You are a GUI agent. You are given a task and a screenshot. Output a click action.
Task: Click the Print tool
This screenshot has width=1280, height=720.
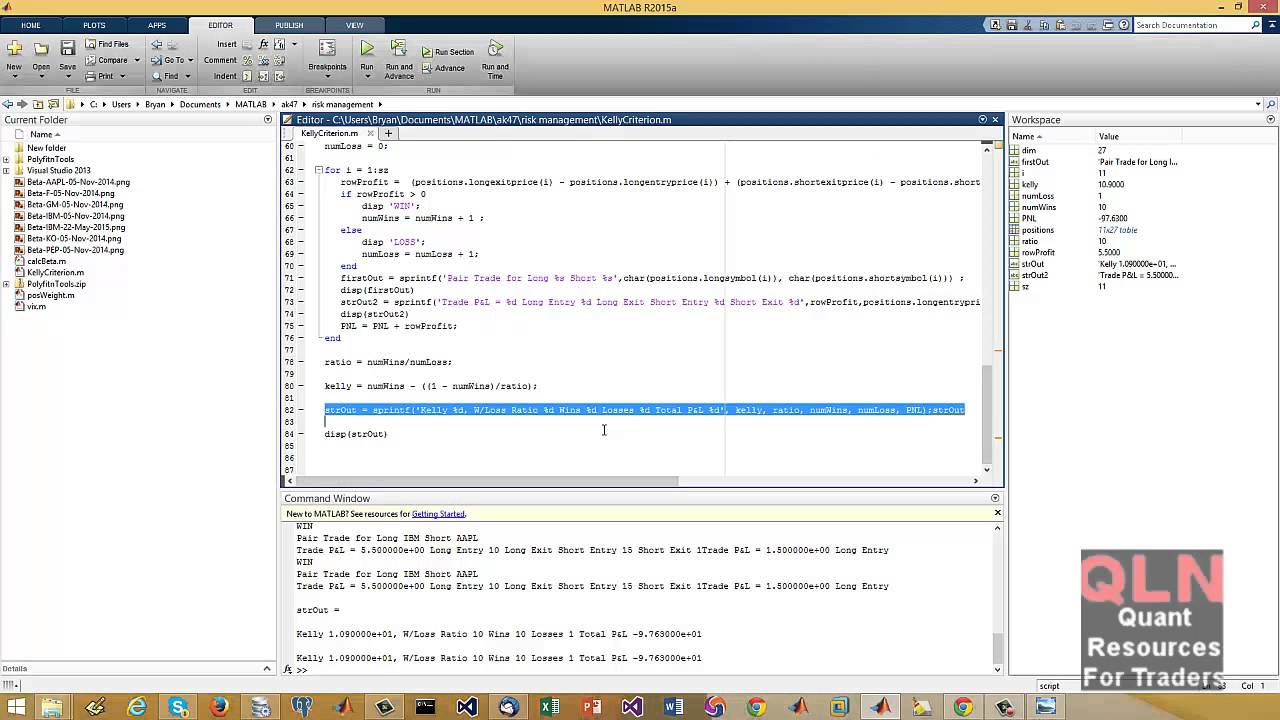coord(100,76)
